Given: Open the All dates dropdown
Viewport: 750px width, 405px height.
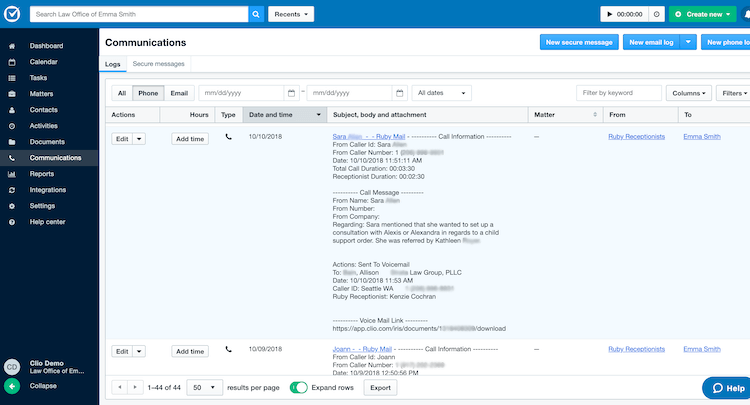Looking at the screenshot, I should pos(441,93).
